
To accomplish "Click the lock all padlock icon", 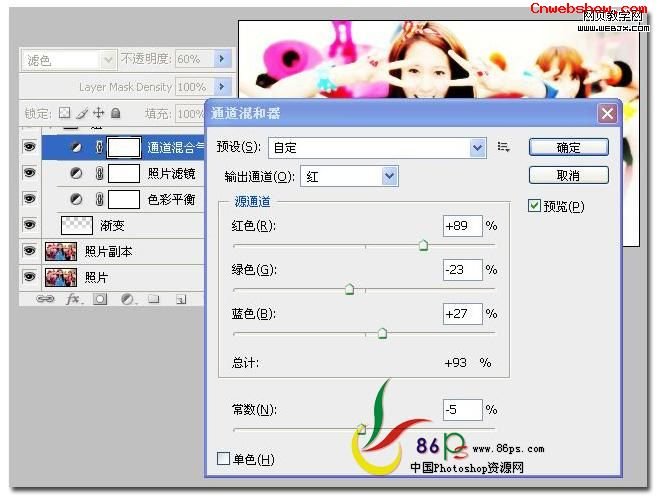I will tap(116, 114).
